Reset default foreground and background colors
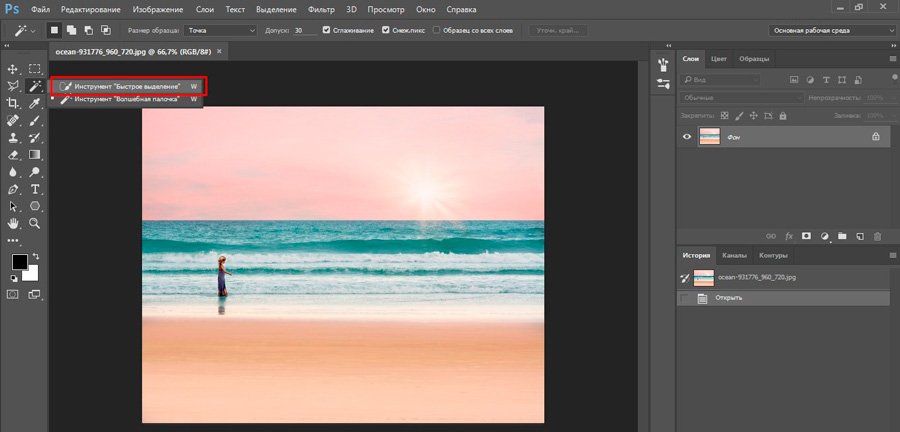Viewport: 900px width, 432px height. [14, 278]
